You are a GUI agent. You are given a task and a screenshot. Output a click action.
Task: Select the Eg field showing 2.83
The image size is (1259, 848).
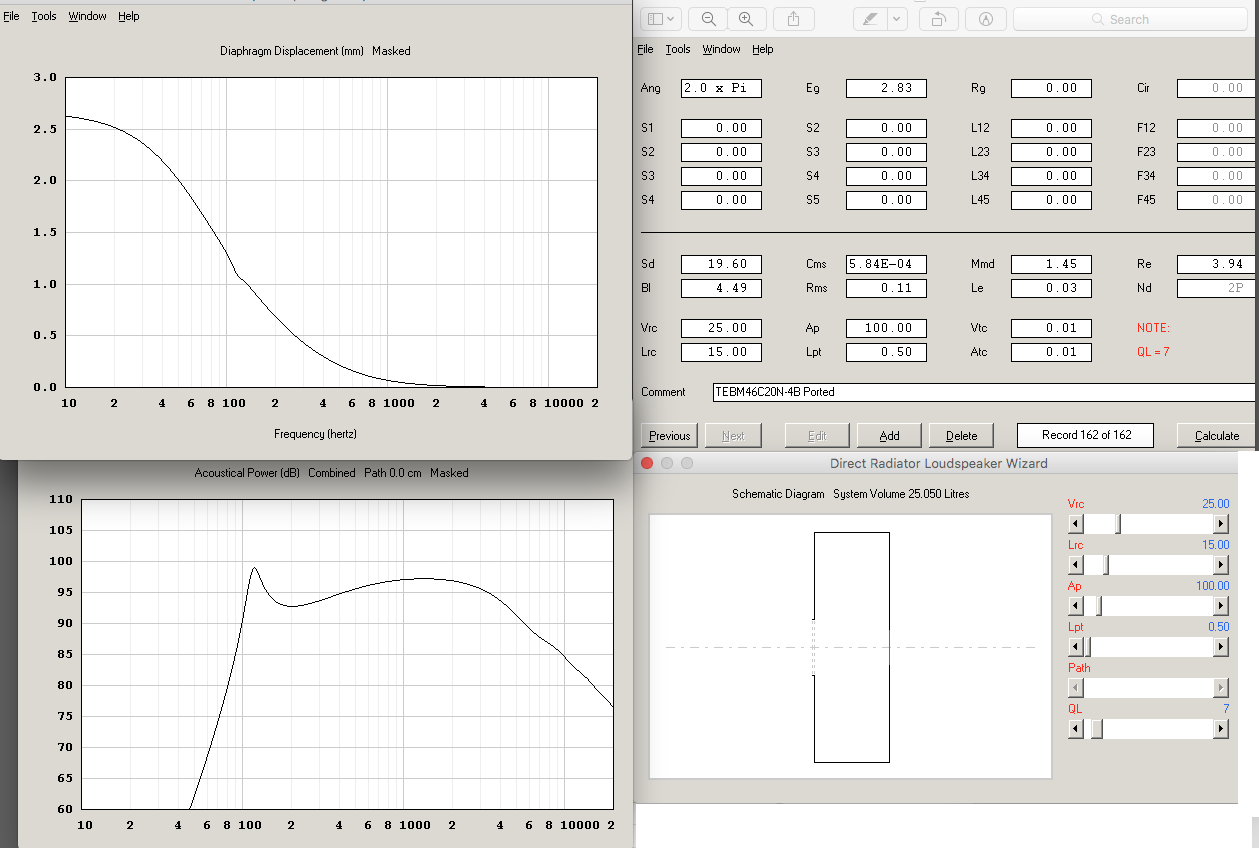coord(886,88)
